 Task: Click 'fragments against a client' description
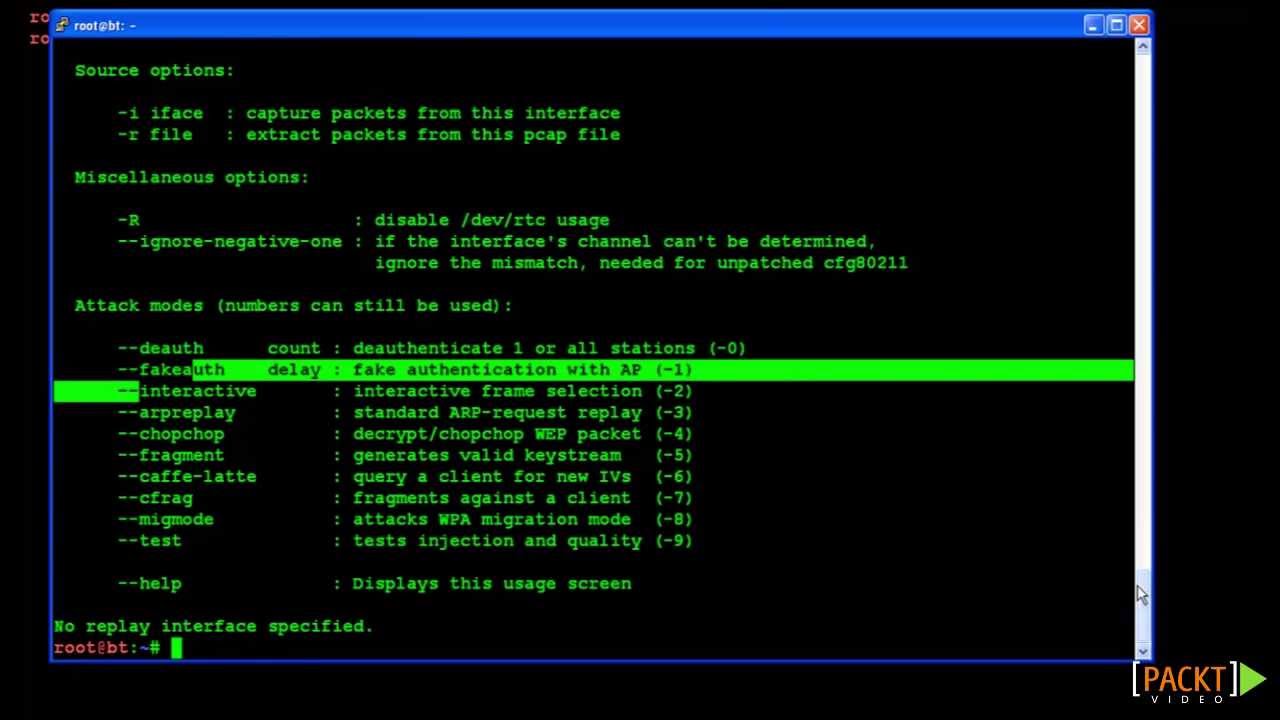click(492, 499)
